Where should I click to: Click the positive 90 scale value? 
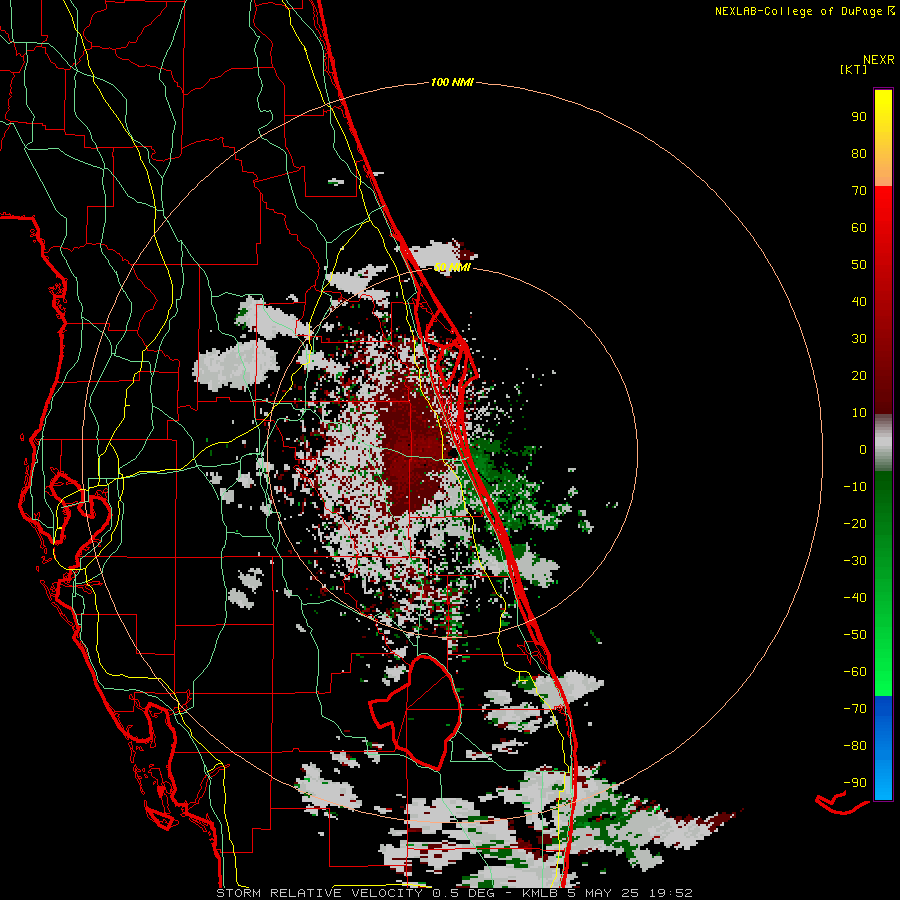click(x=859, y=117)
